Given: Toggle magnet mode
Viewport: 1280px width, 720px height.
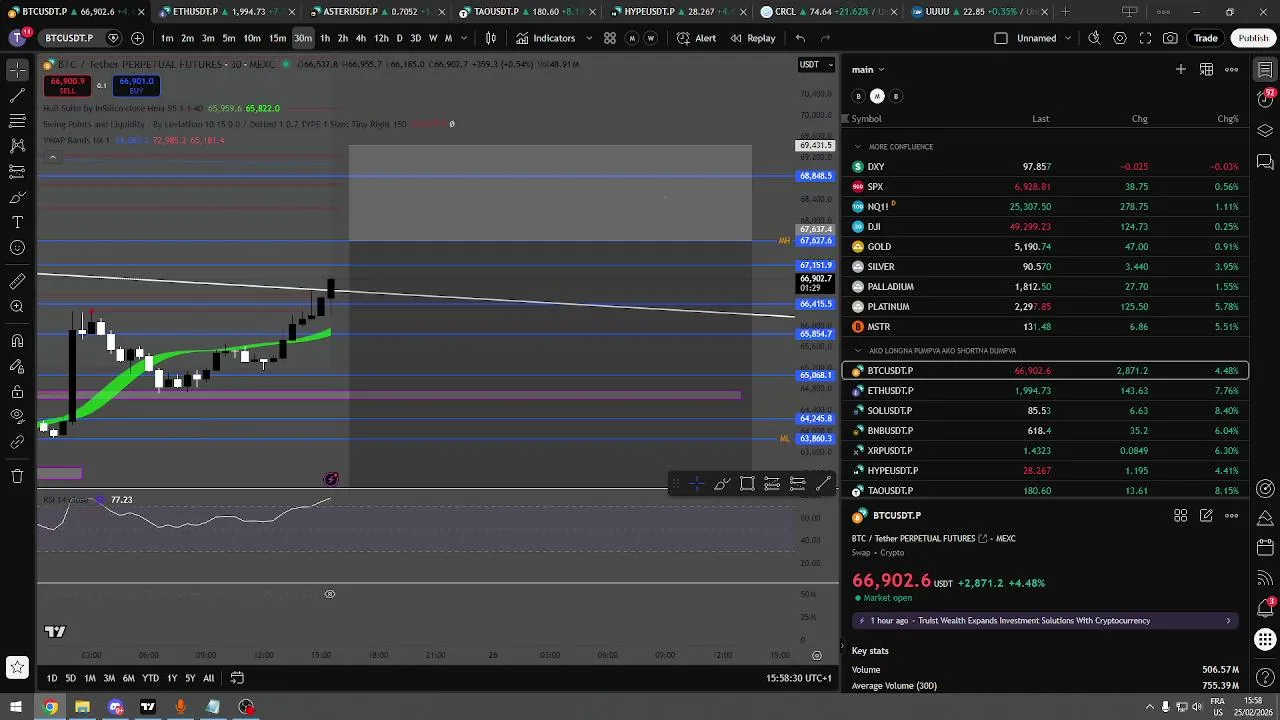Looking at the screenshot, I should click(x=17, y=341).
